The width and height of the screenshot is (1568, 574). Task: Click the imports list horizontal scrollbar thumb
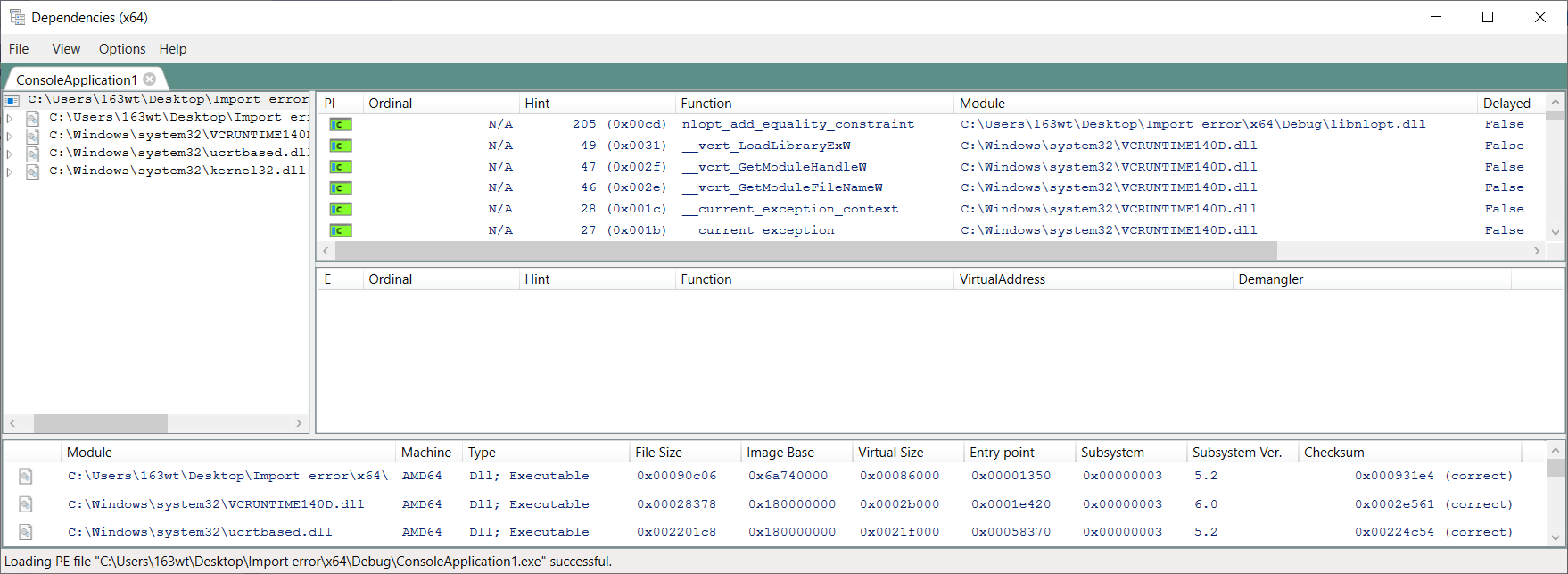tap(806, 251)
